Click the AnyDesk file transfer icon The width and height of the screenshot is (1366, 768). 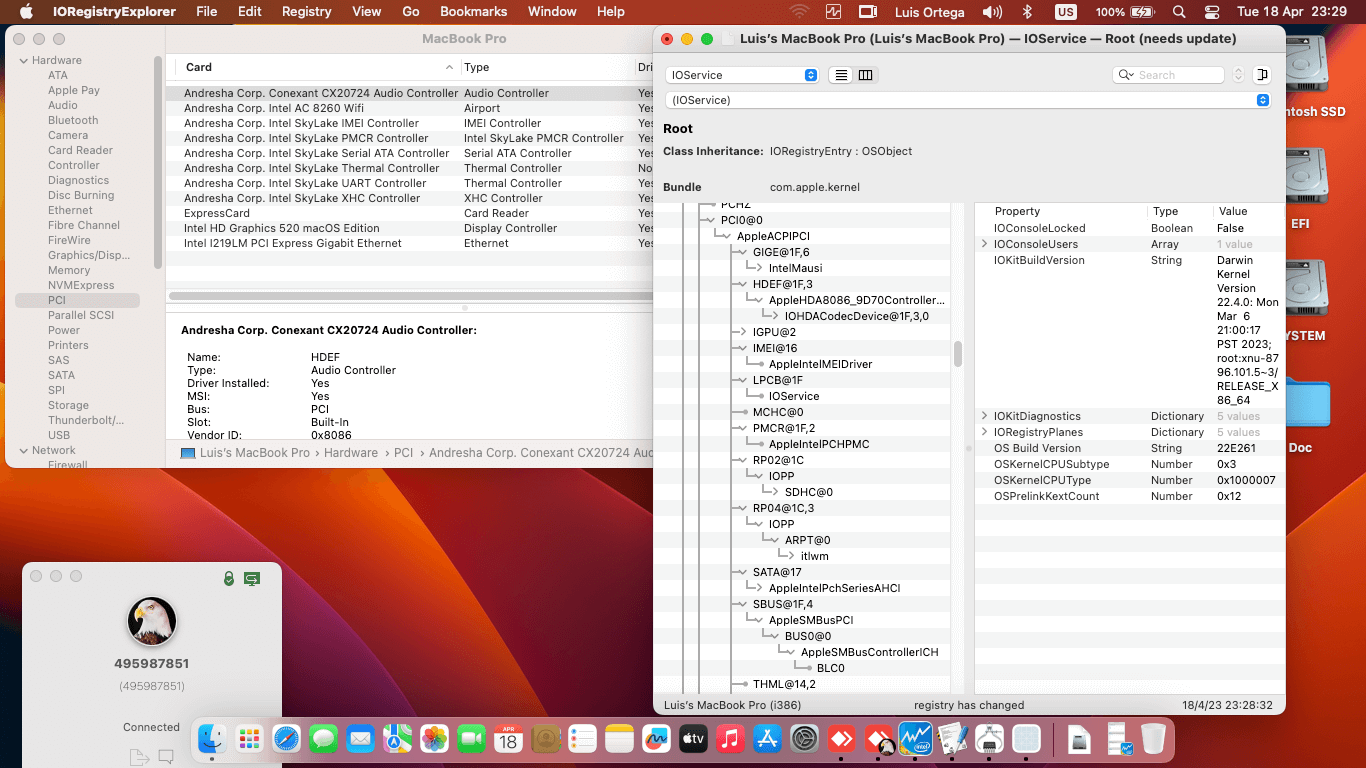click(x=138, y=756)
